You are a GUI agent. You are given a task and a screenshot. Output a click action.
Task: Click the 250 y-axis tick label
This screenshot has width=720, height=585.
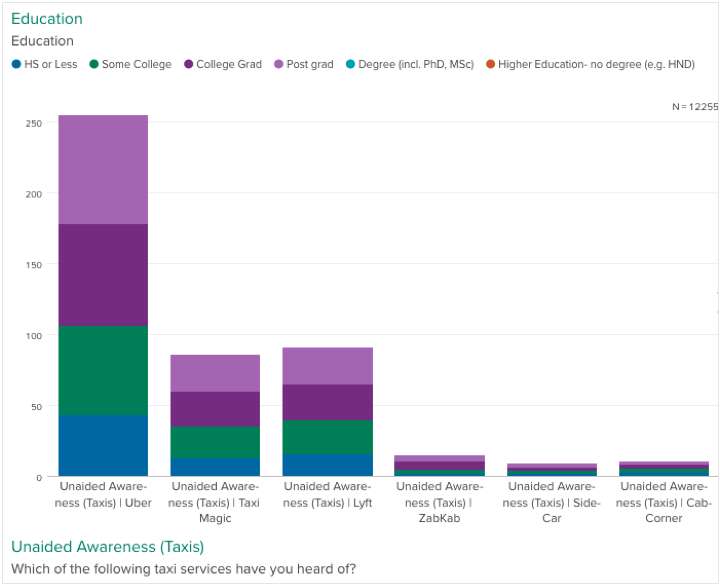[x=34, y=124]
